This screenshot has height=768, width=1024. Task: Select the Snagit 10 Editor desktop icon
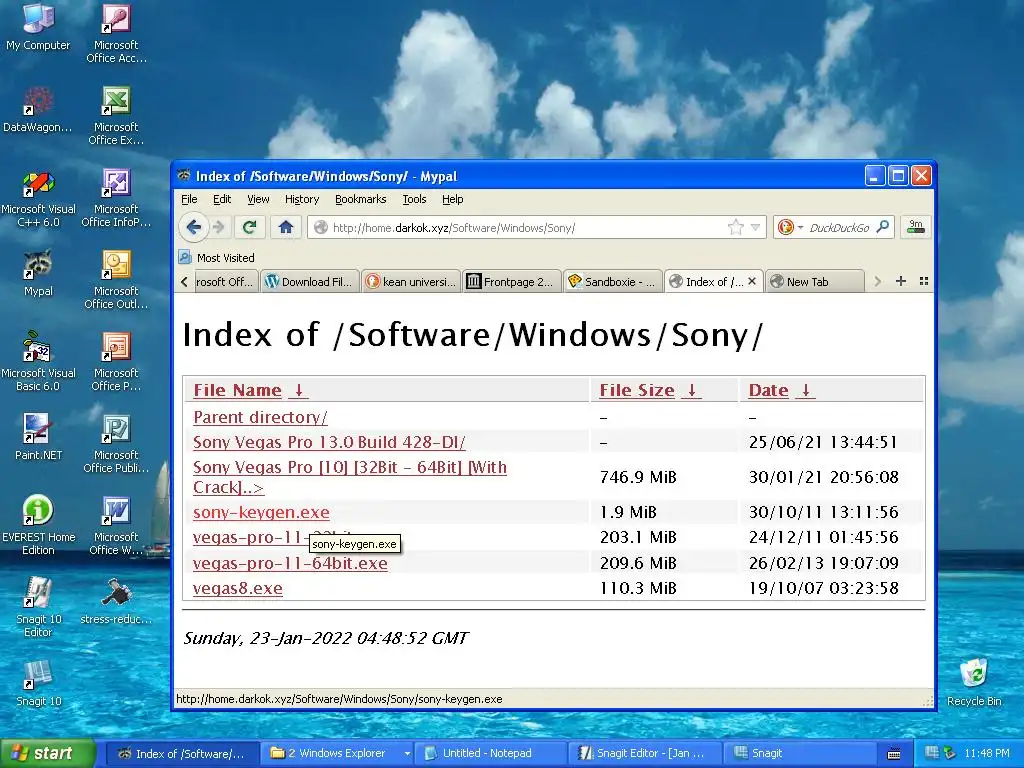coord(38,607)
